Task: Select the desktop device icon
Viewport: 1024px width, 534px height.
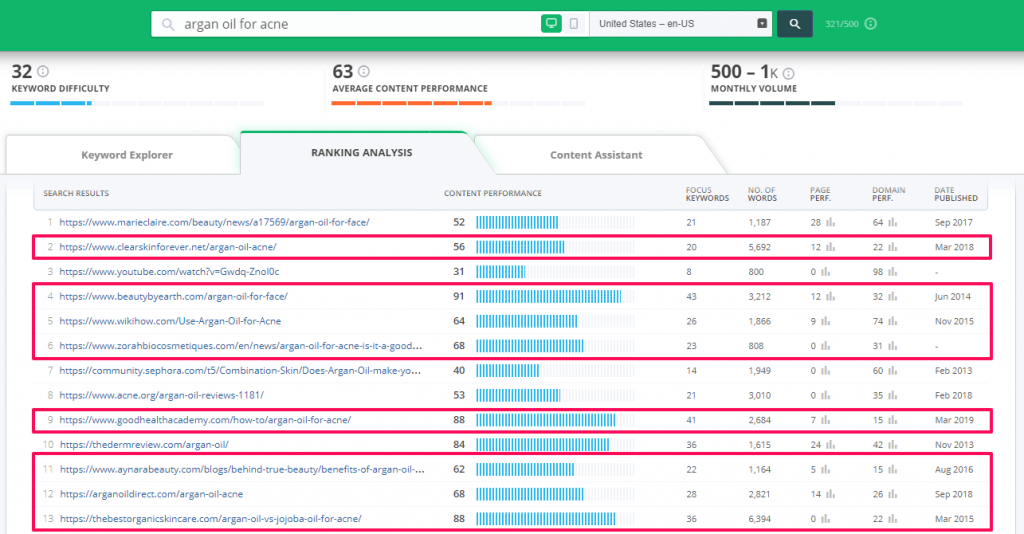Action: pyautogui.click(x=551, y=24)
